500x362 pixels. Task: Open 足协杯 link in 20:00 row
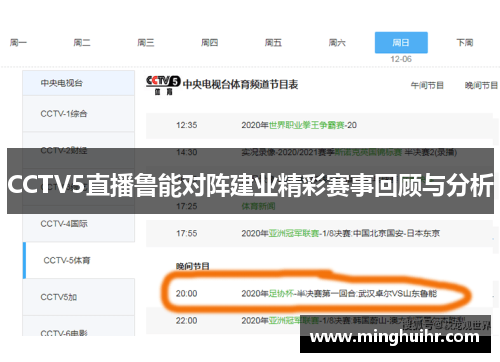tap(281, 294)
